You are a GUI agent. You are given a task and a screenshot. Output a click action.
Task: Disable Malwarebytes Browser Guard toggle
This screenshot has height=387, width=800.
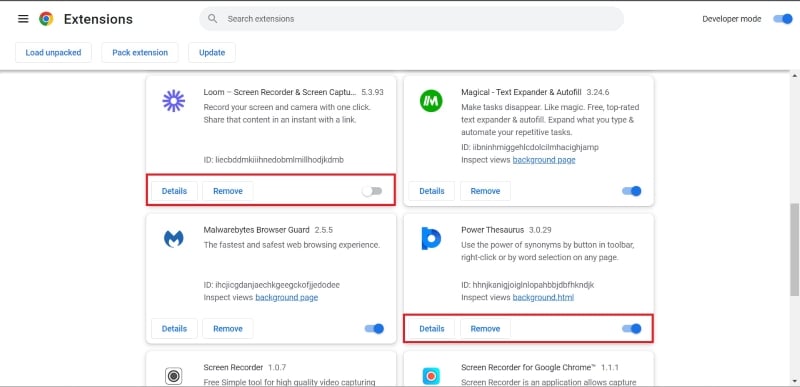click(374, 329)
